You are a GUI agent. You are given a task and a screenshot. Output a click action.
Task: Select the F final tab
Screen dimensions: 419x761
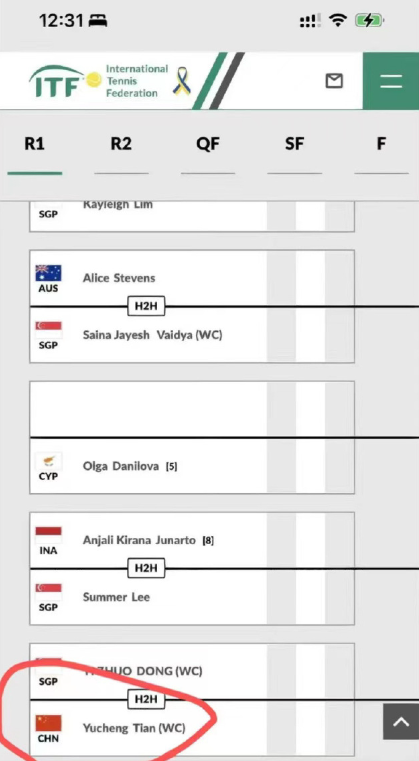[x=381, y=144]
